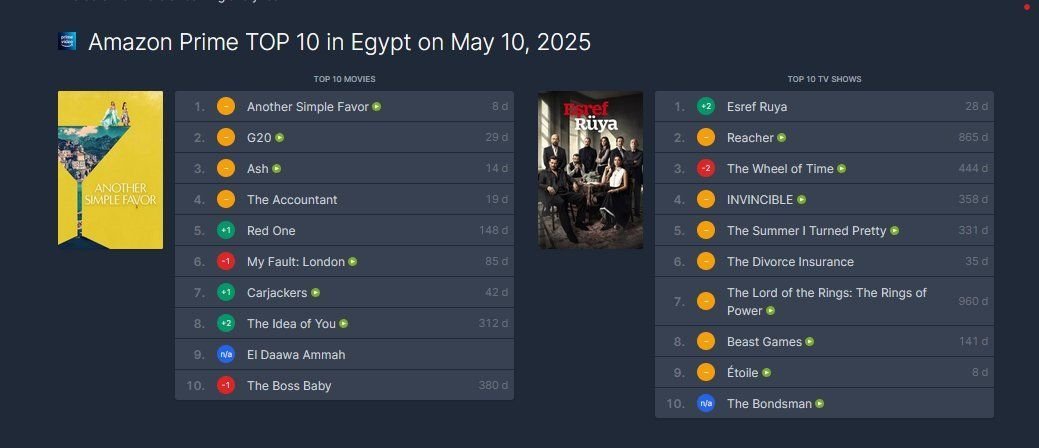
Task: Click the play icon beside The Wheel of Time
Action: pyautogui.click(x=842, y=169)
